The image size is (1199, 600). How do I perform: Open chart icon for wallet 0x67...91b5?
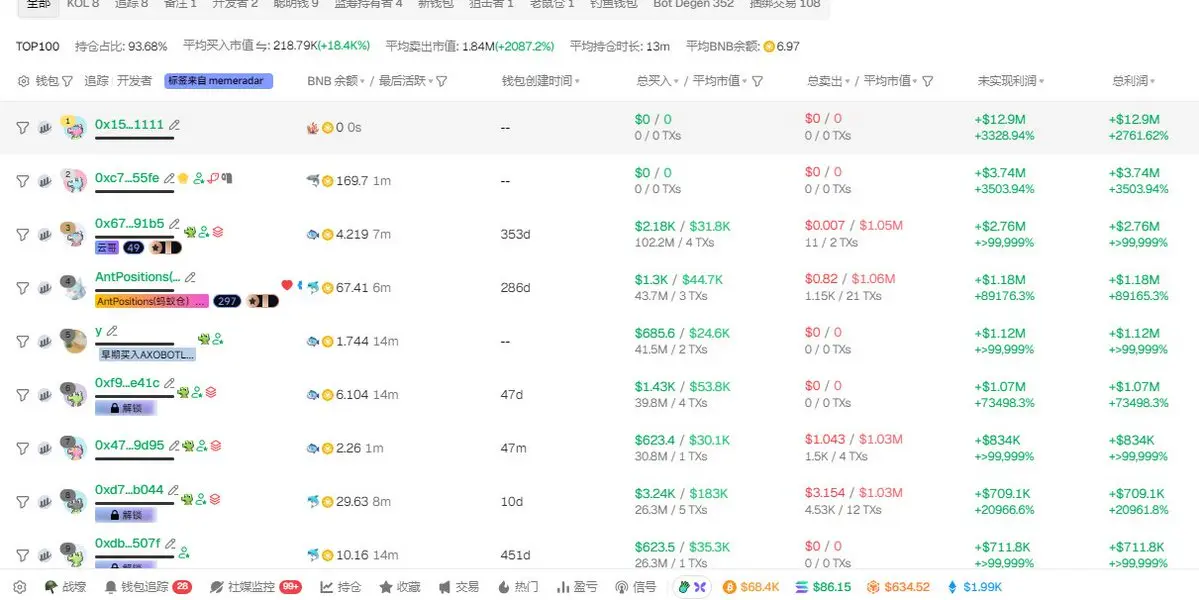point(45,235)
